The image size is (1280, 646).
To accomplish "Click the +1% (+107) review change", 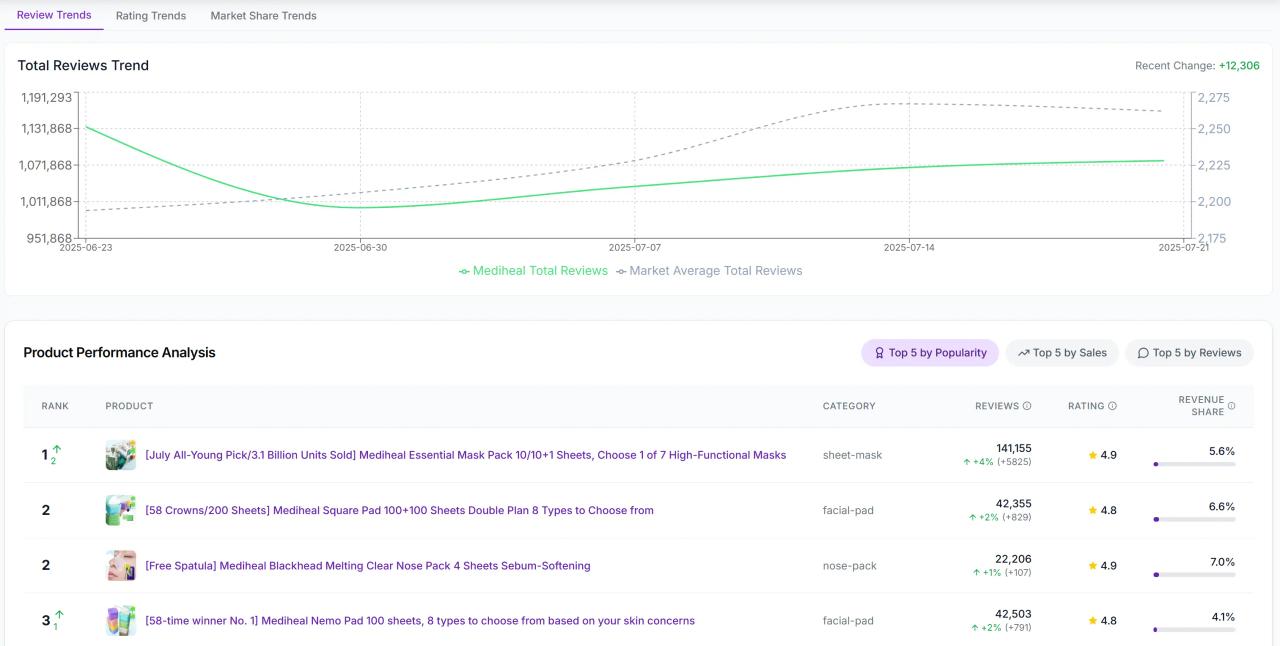I will (x=1001, y=573).
